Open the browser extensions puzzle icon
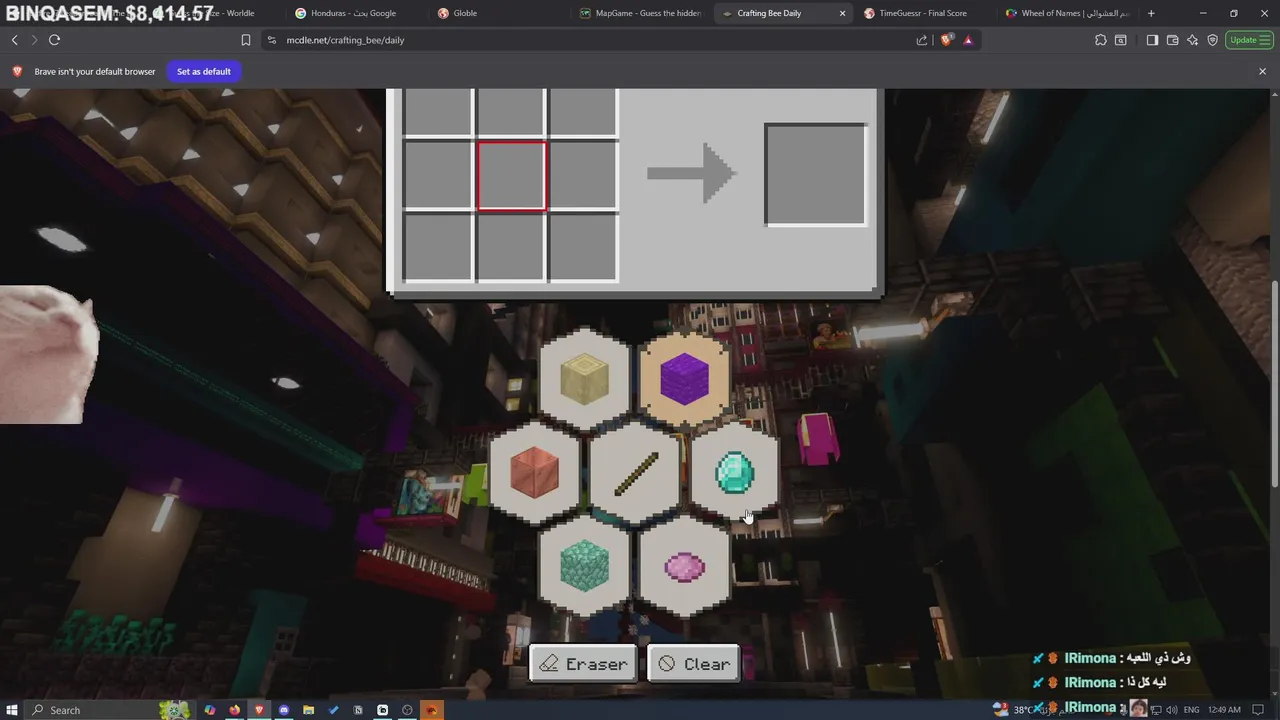Viewport: 1280px width, 720px height. 1100,40
